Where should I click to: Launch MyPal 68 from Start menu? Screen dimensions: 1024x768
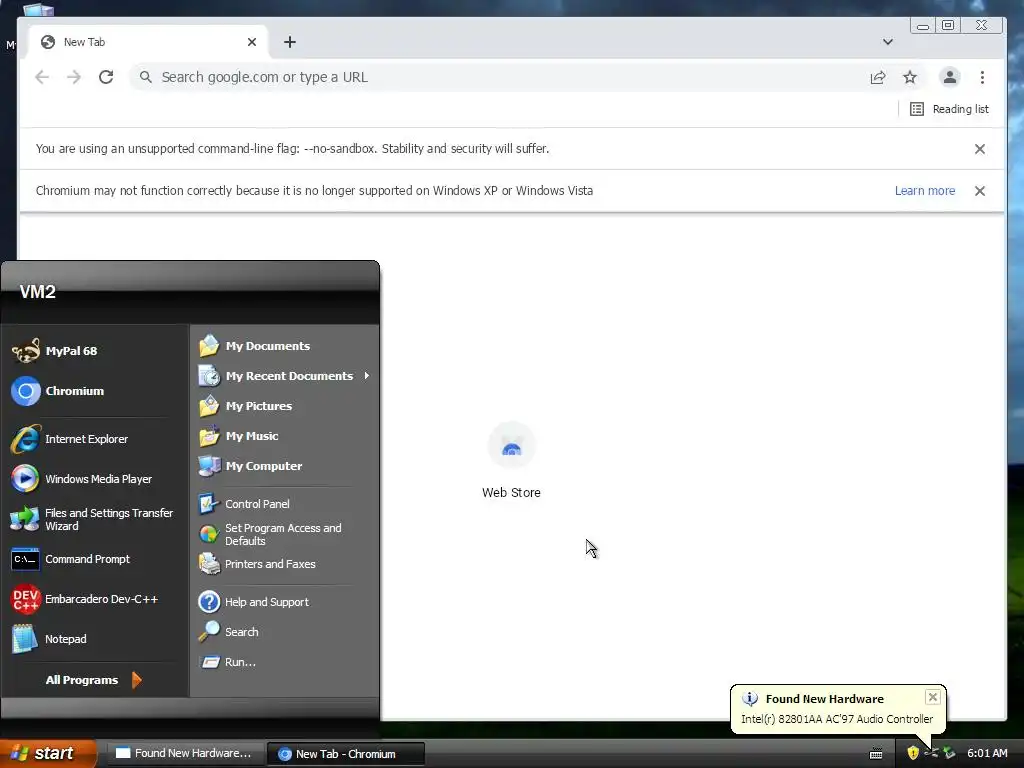(x=95, y=351)
